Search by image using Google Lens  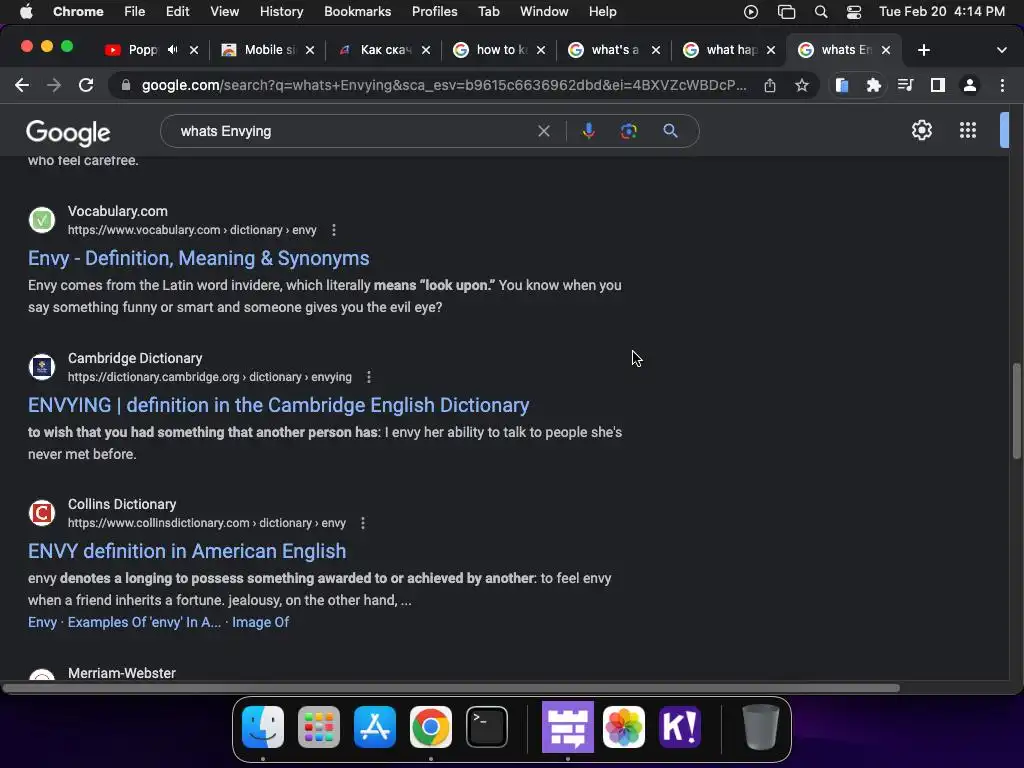pyautogui.click(x=628, y=131)
